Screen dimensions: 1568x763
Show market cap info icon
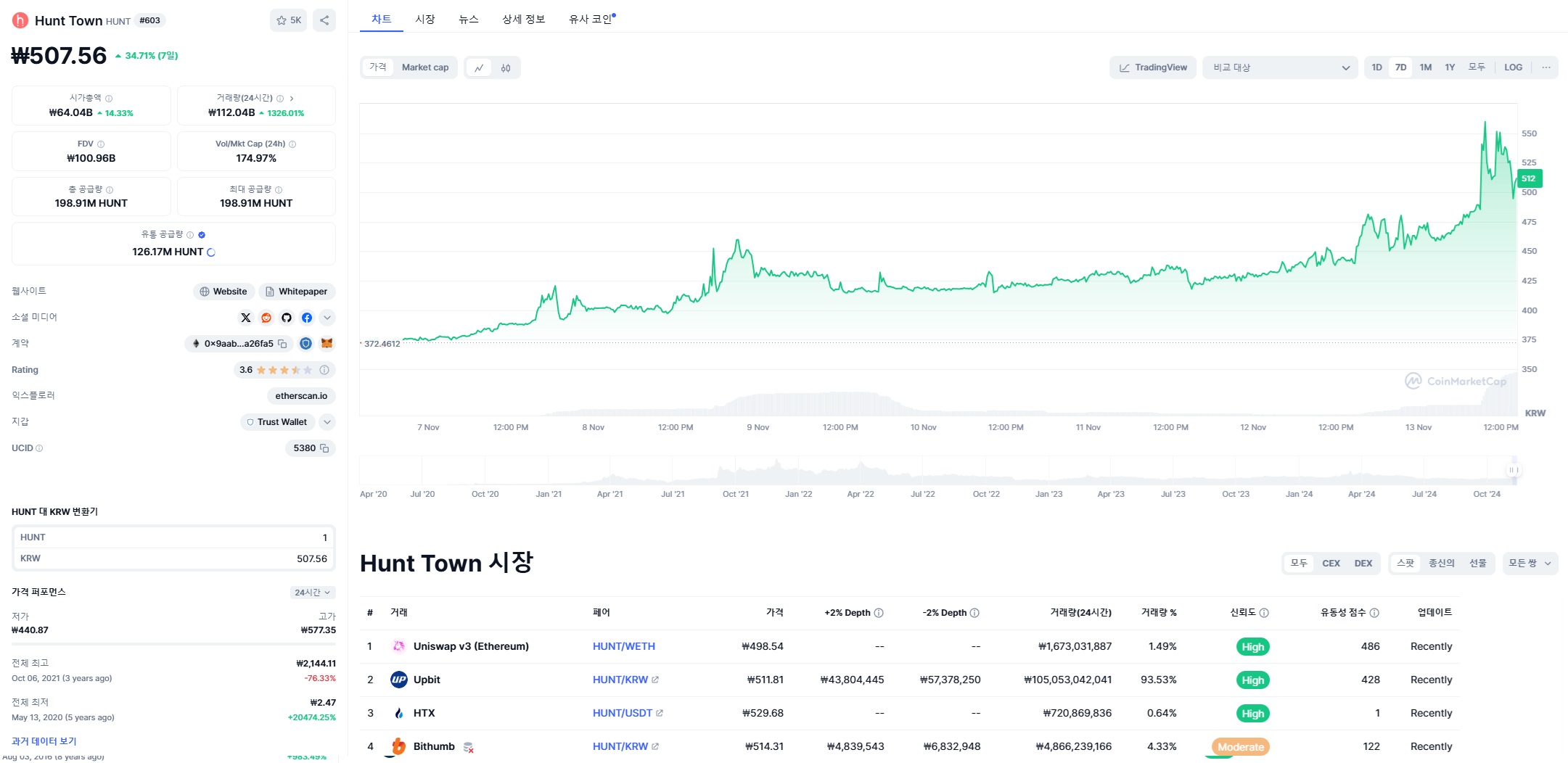pos(109,98)
